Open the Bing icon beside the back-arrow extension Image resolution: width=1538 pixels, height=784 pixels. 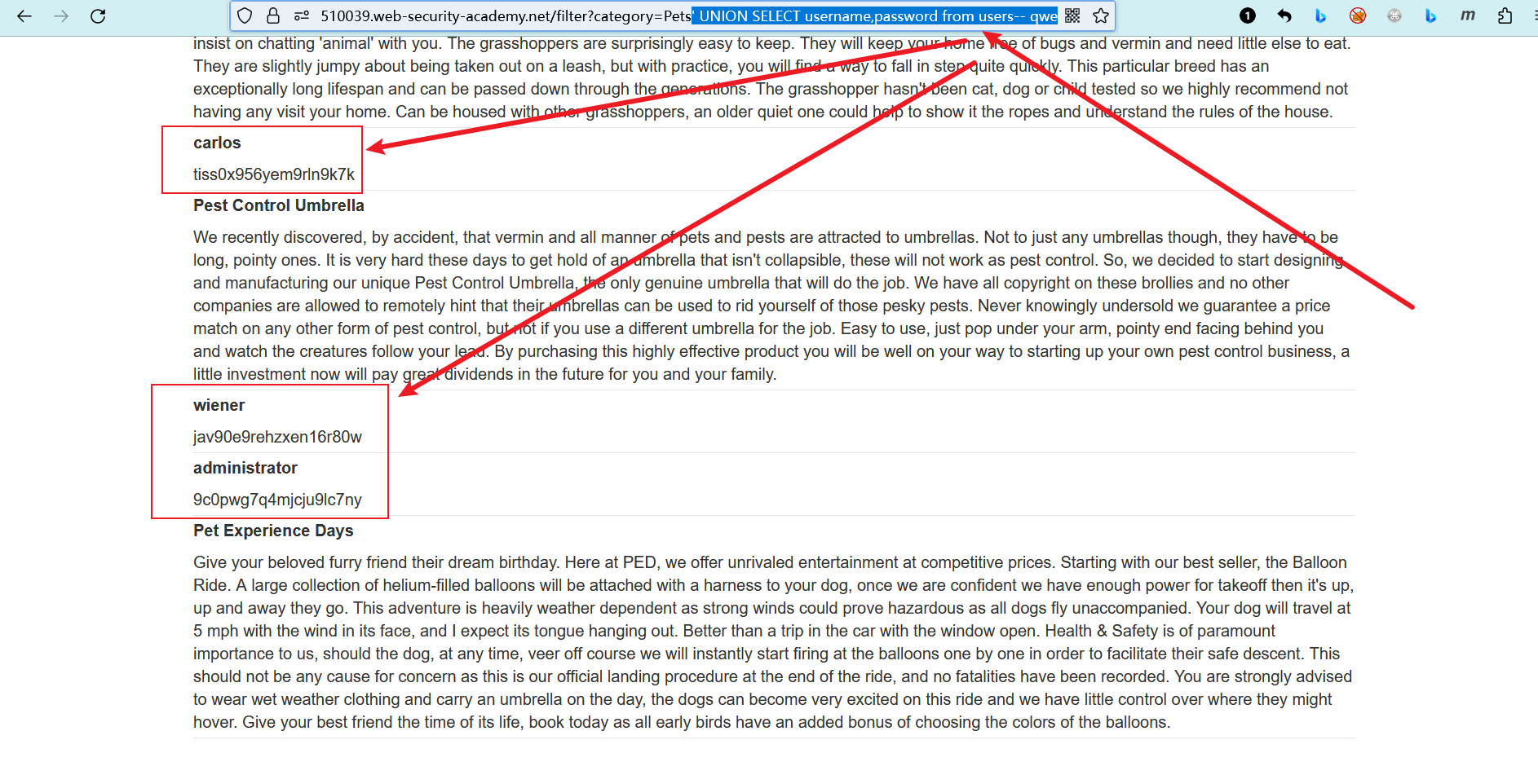pyautogui.click(x=1321, y=15)
